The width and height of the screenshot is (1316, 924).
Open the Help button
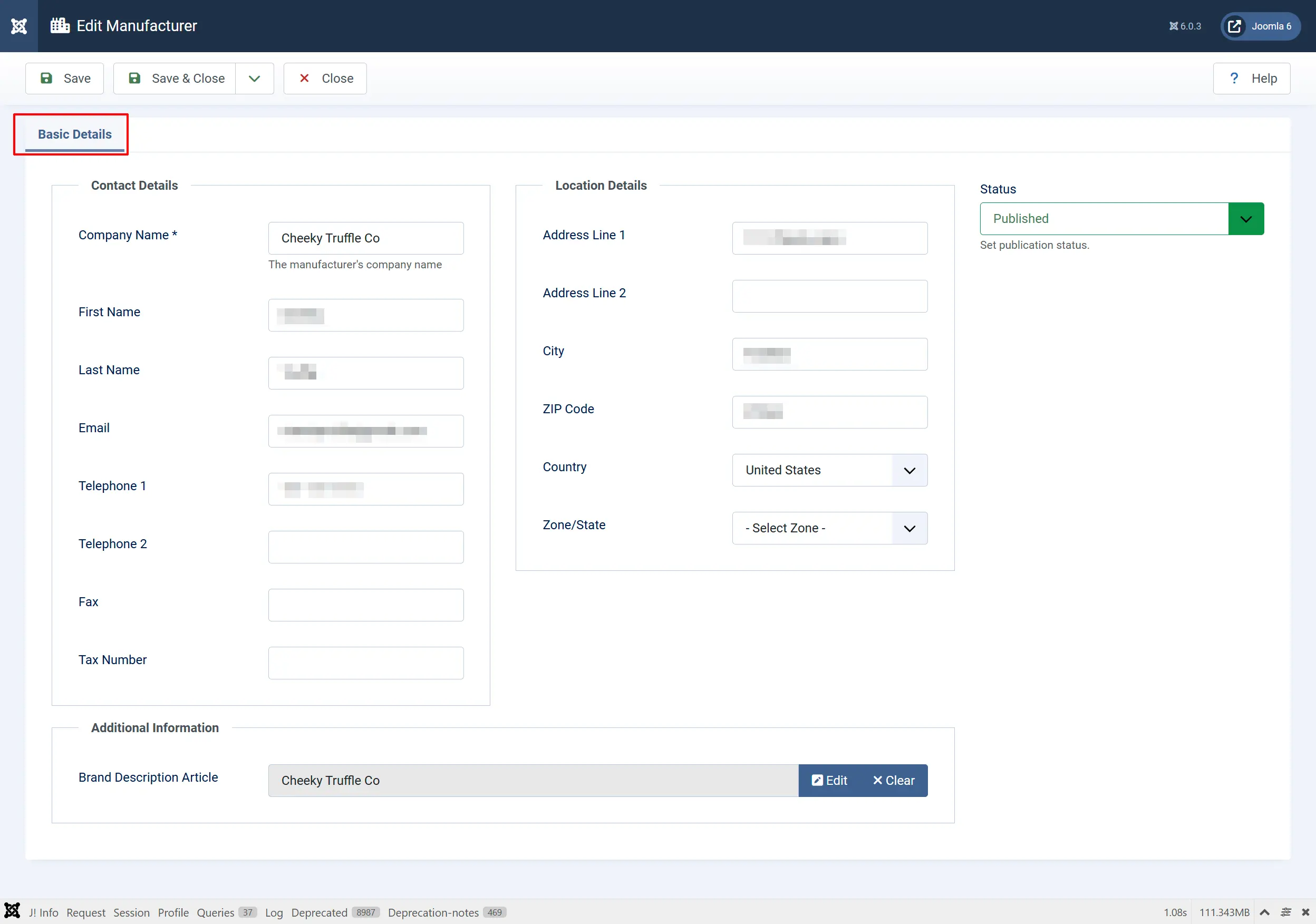coord(1251,79)
